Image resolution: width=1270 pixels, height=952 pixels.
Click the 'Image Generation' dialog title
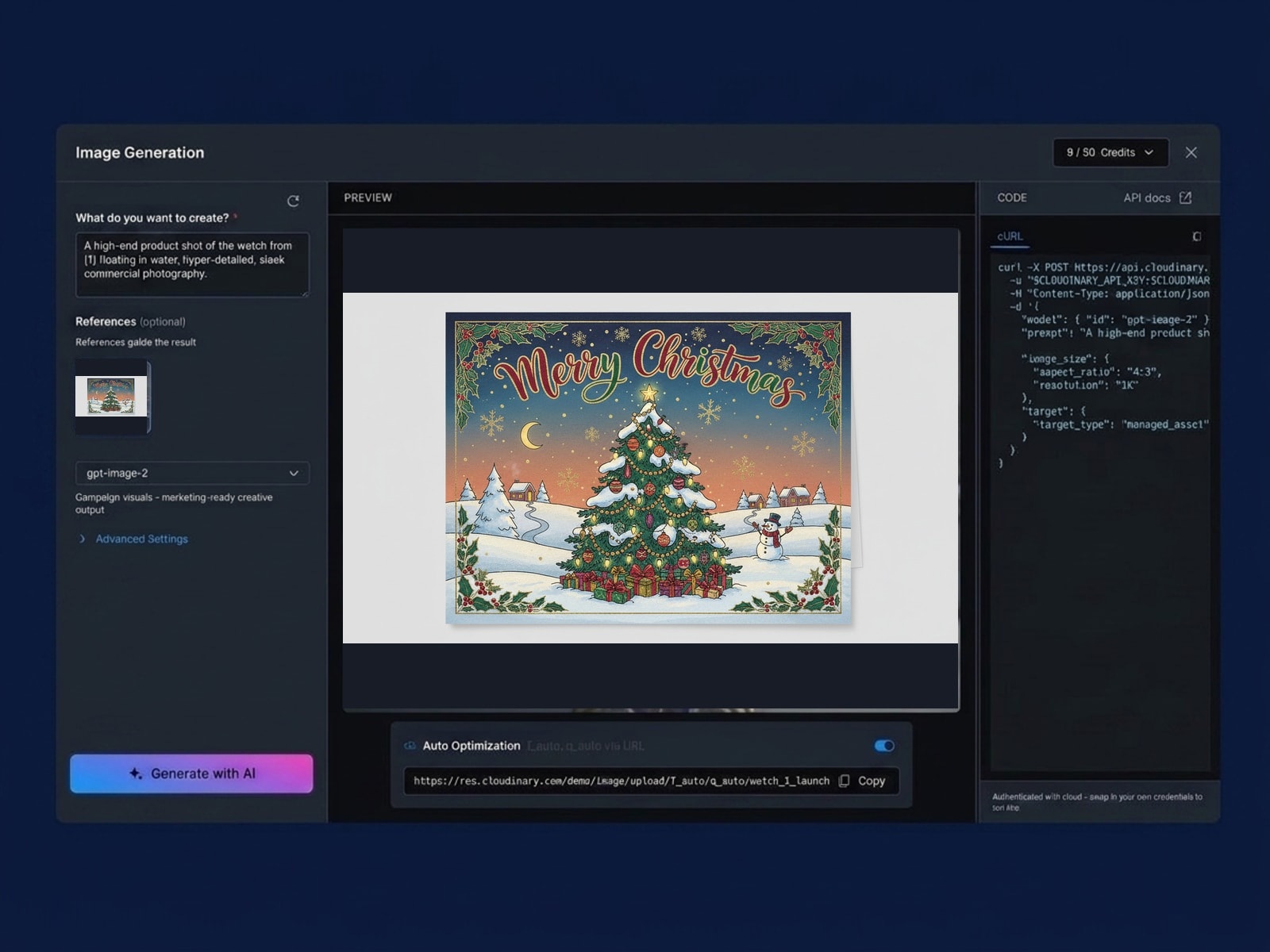pyautogui.click(x=140, y=152)
